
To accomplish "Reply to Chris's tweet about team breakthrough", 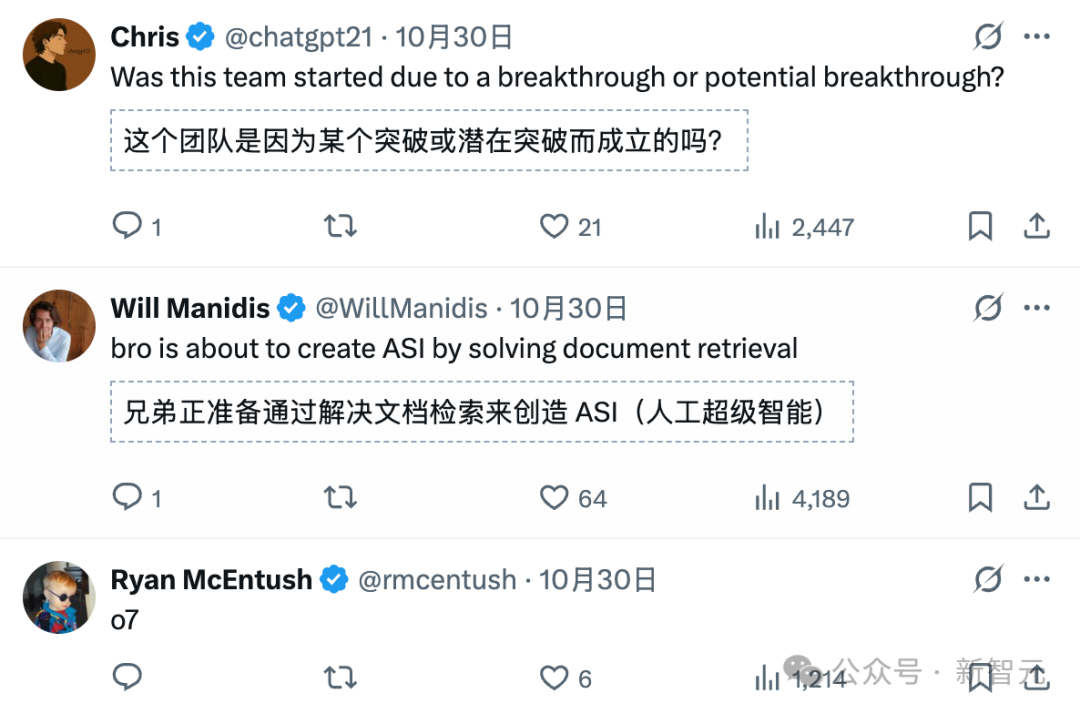I will (127, 226).
